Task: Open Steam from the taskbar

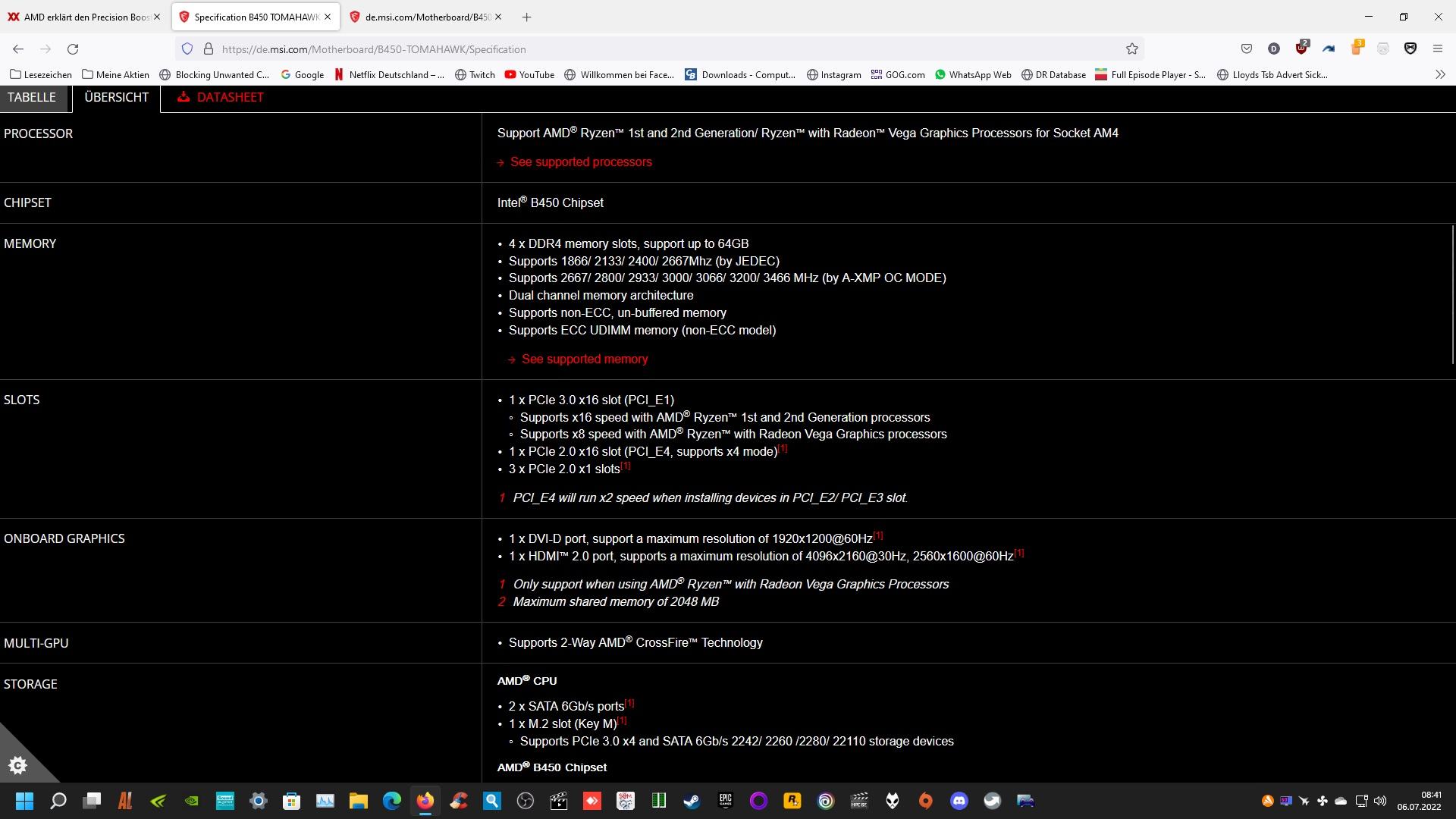Action: 692,801
